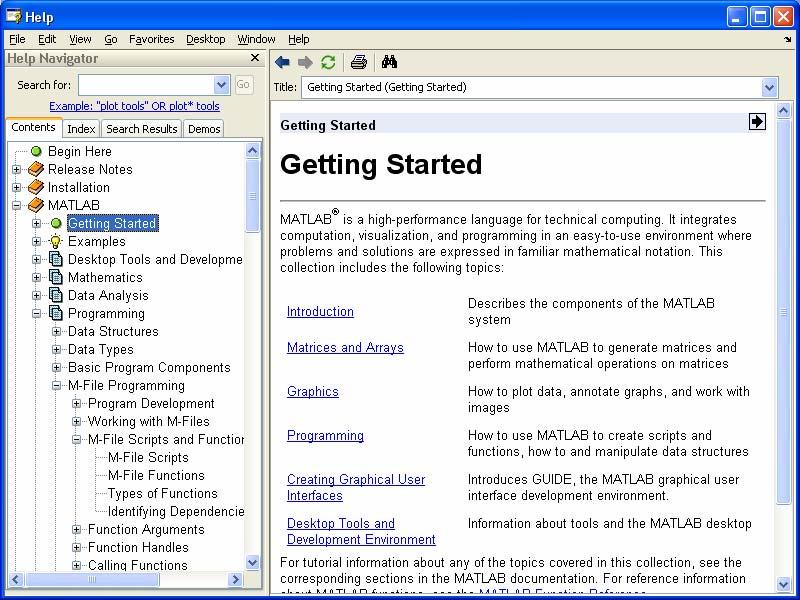Screen dimensions: 800x600
Task: Expand the Examples tree node
Action: (36, 241)
